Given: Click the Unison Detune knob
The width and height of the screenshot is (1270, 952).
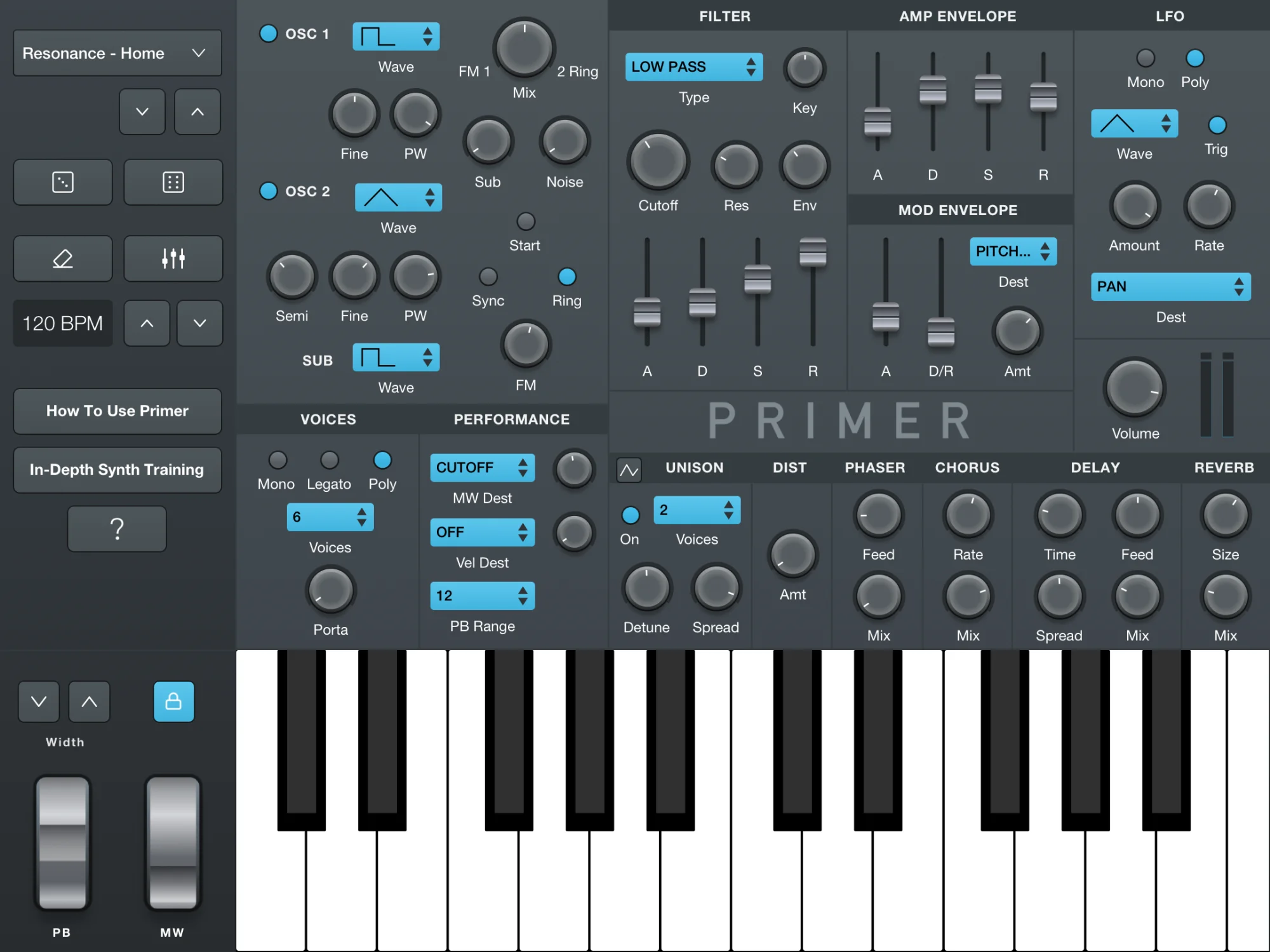Looking at the screenshot, I should tap(647, 588).
